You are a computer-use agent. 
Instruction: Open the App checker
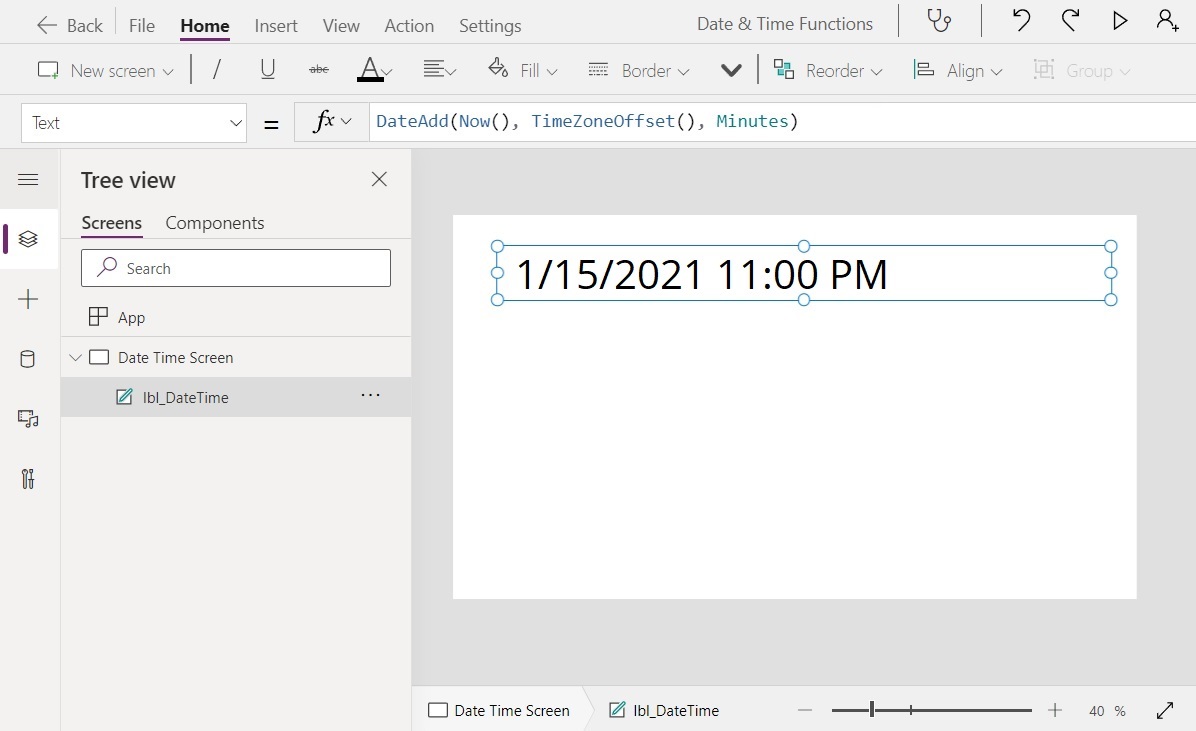938,20
